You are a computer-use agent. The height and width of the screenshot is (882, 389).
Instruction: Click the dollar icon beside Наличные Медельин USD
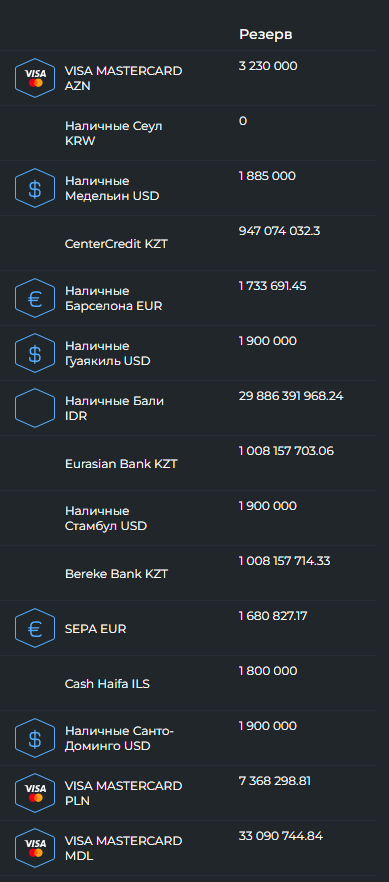click(35, 188)
